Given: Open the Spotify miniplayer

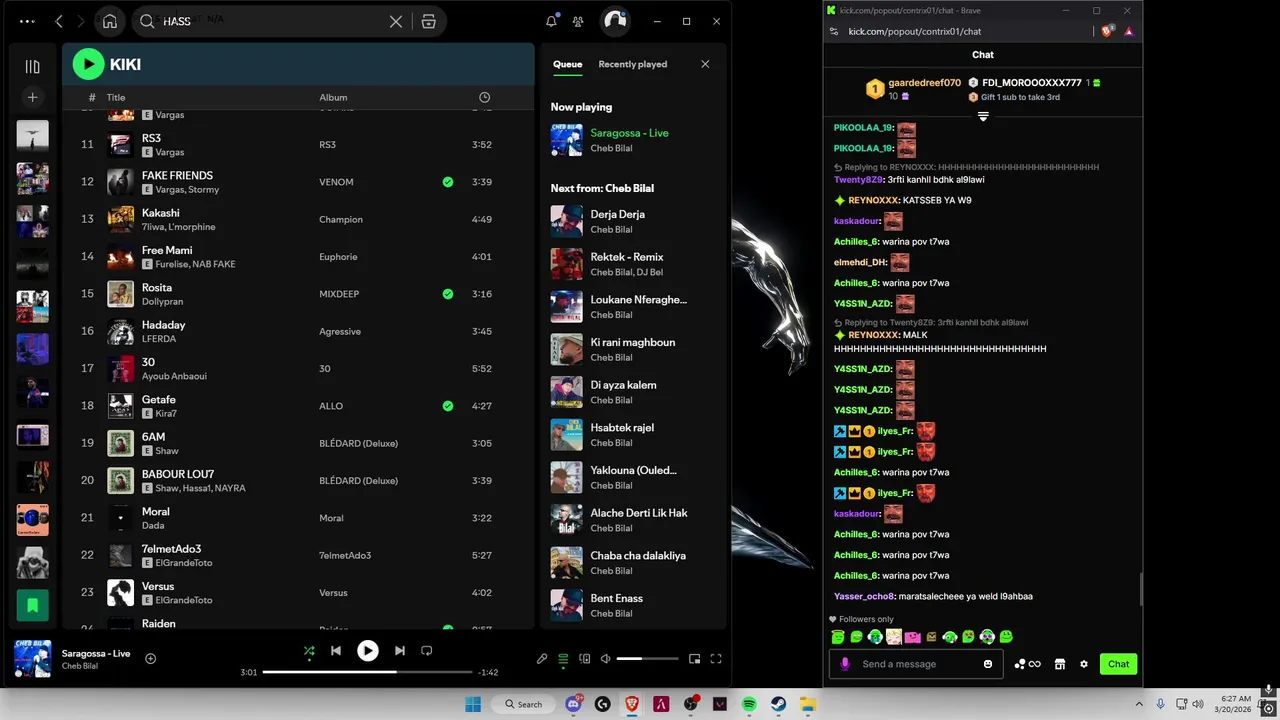Looking at the screenshot, I should (x=695, y=659).
